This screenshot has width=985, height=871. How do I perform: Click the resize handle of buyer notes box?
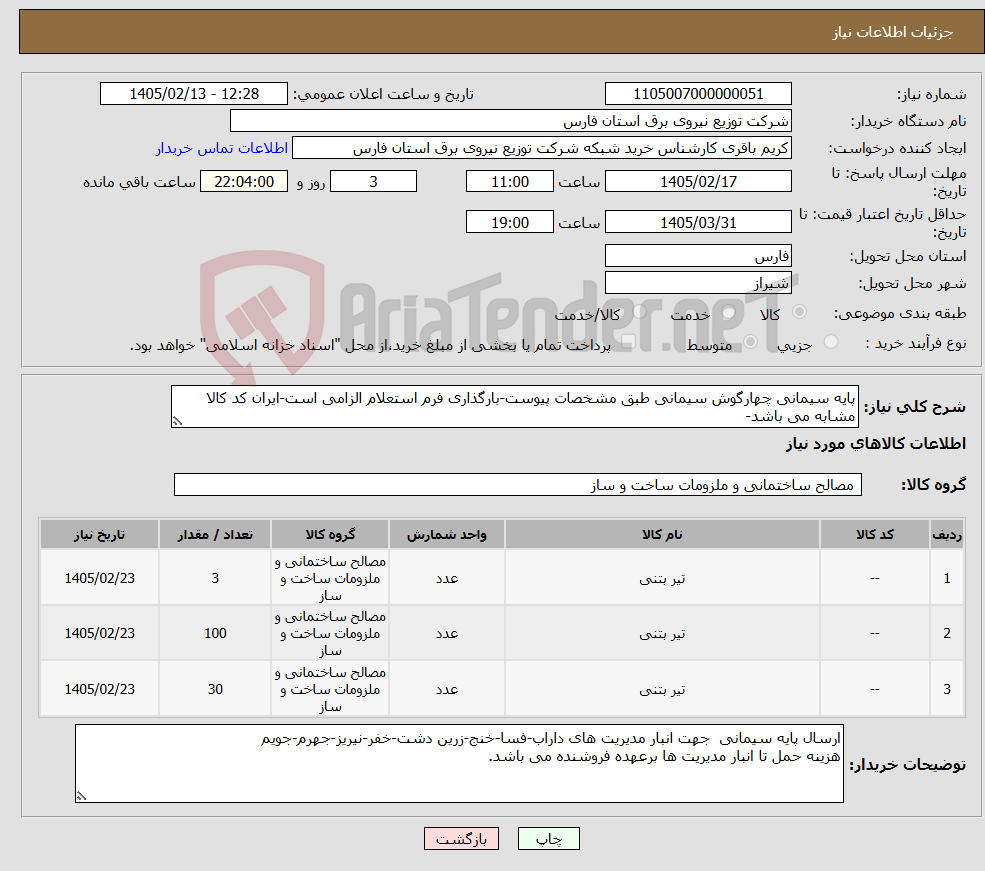point(81,796)
